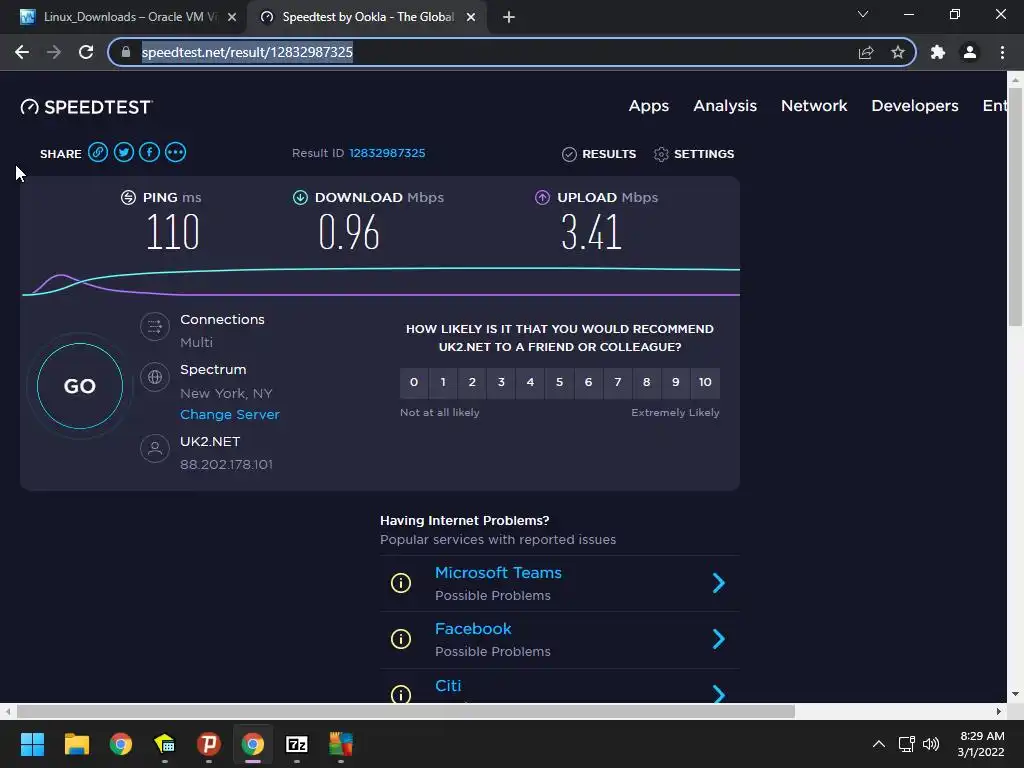The width and height of the screenshot is (1024, 768).
Task: Open SETTINGS
Action: pos(694,154)
